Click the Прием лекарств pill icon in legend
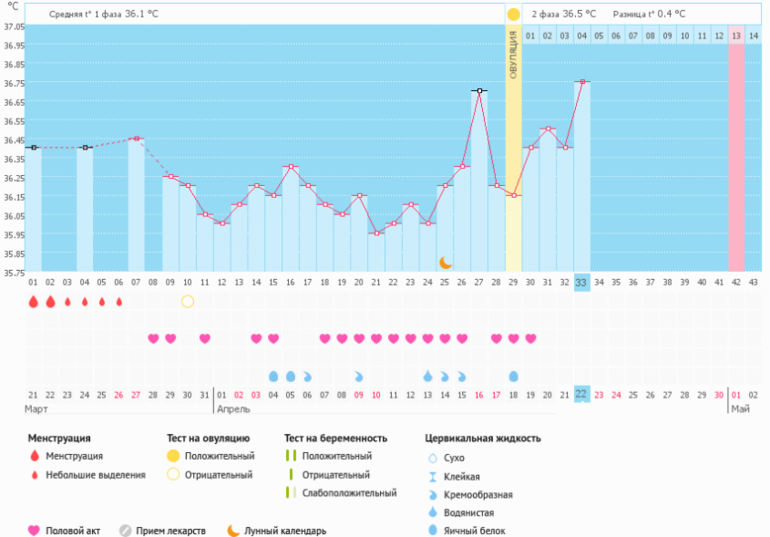The width and height of the screenshot is (770, 537). tap(125, 531)
